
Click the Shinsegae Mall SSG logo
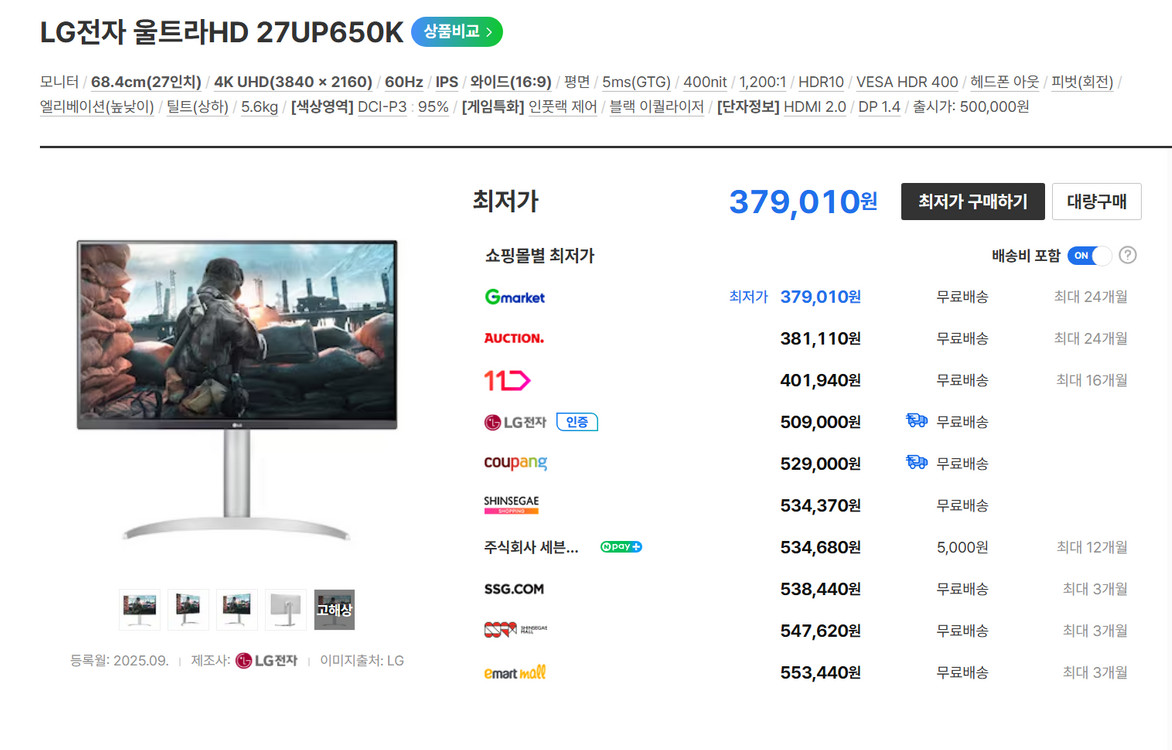tap(515, 630)
